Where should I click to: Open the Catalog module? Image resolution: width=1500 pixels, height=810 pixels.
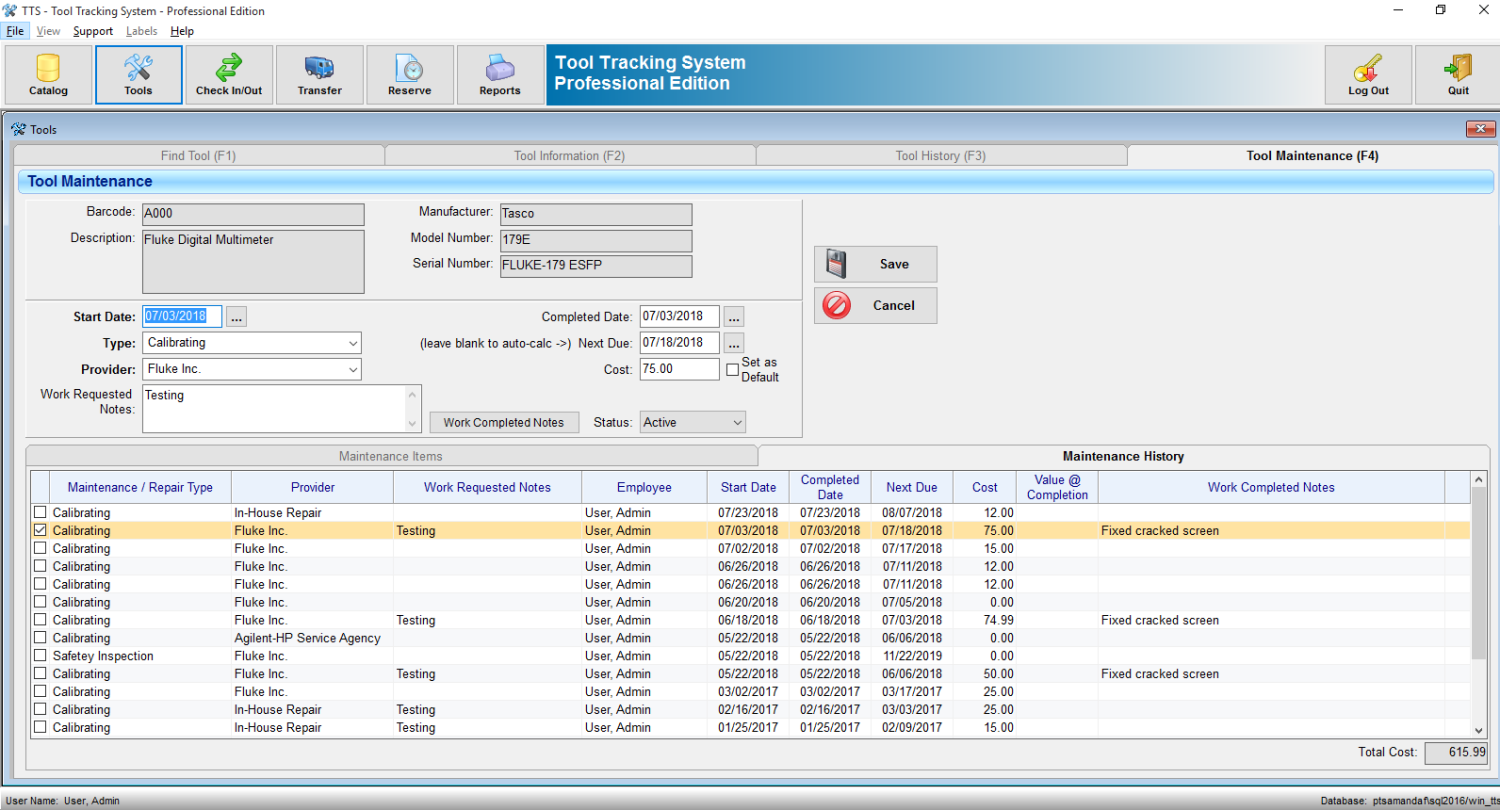(x=47, y=74)
